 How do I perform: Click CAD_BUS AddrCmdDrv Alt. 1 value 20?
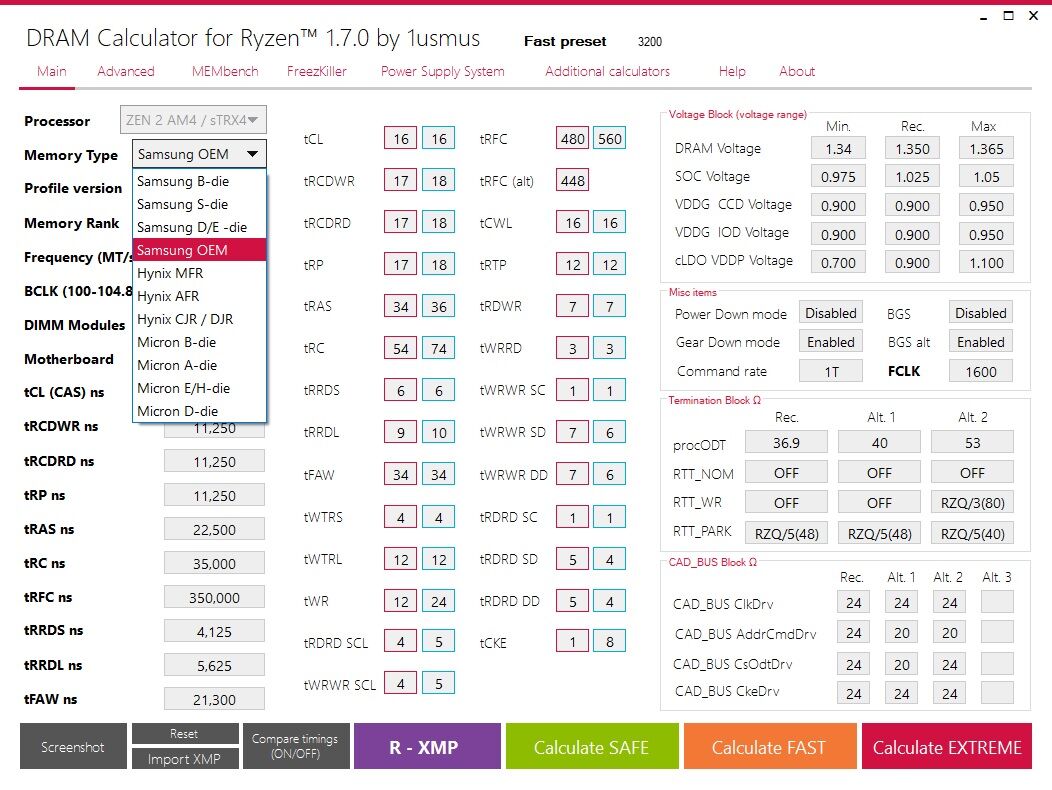pyautogui.click(x=902, y=633)
